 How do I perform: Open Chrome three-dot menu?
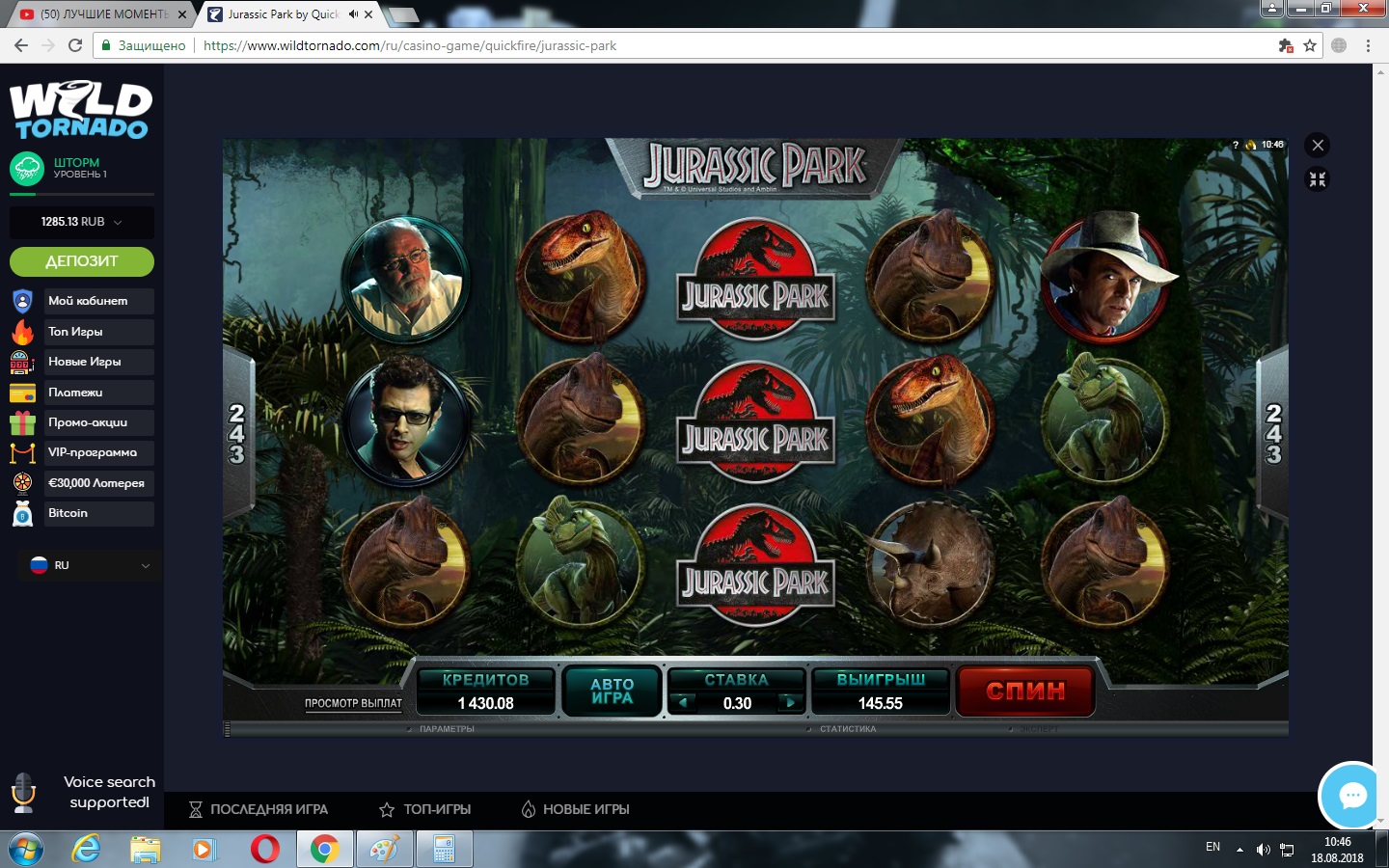click(x=1368, y=45)
